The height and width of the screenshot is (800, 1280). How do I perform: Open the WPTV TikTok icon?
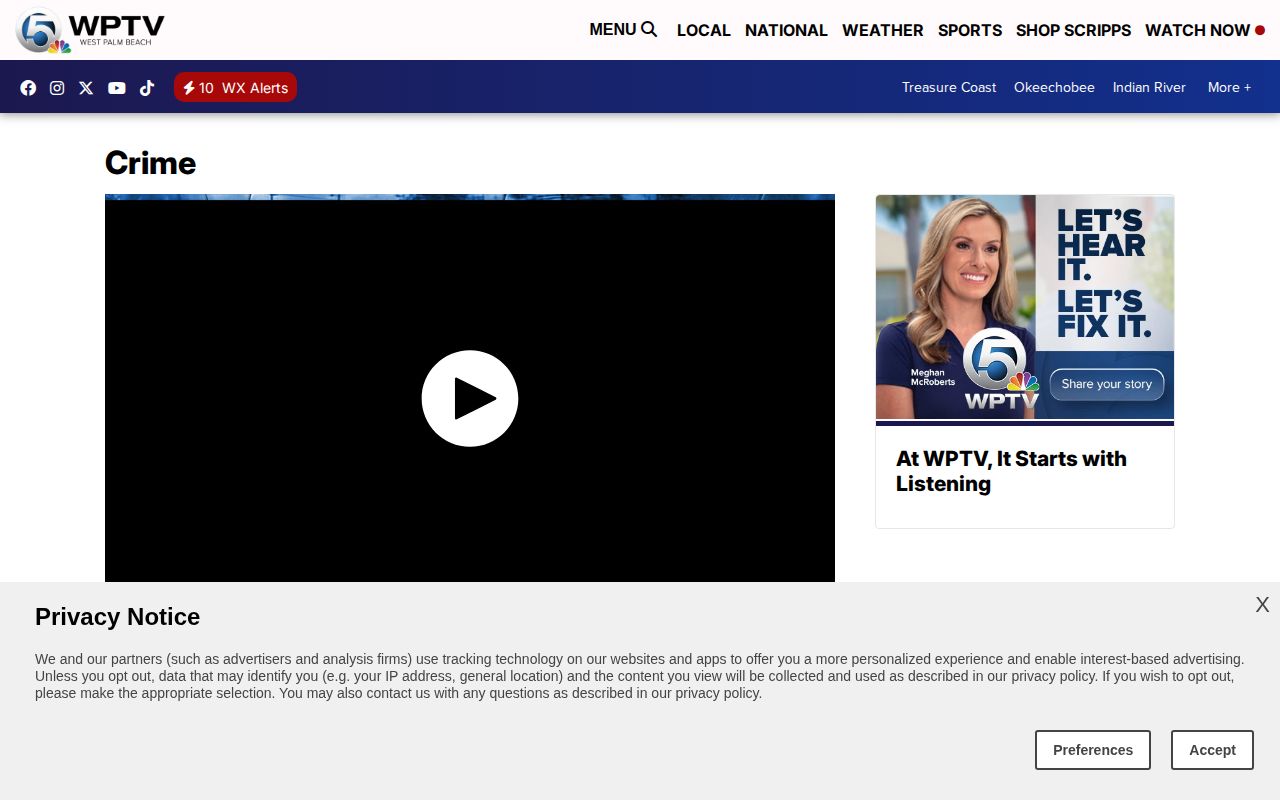point(147,88)
